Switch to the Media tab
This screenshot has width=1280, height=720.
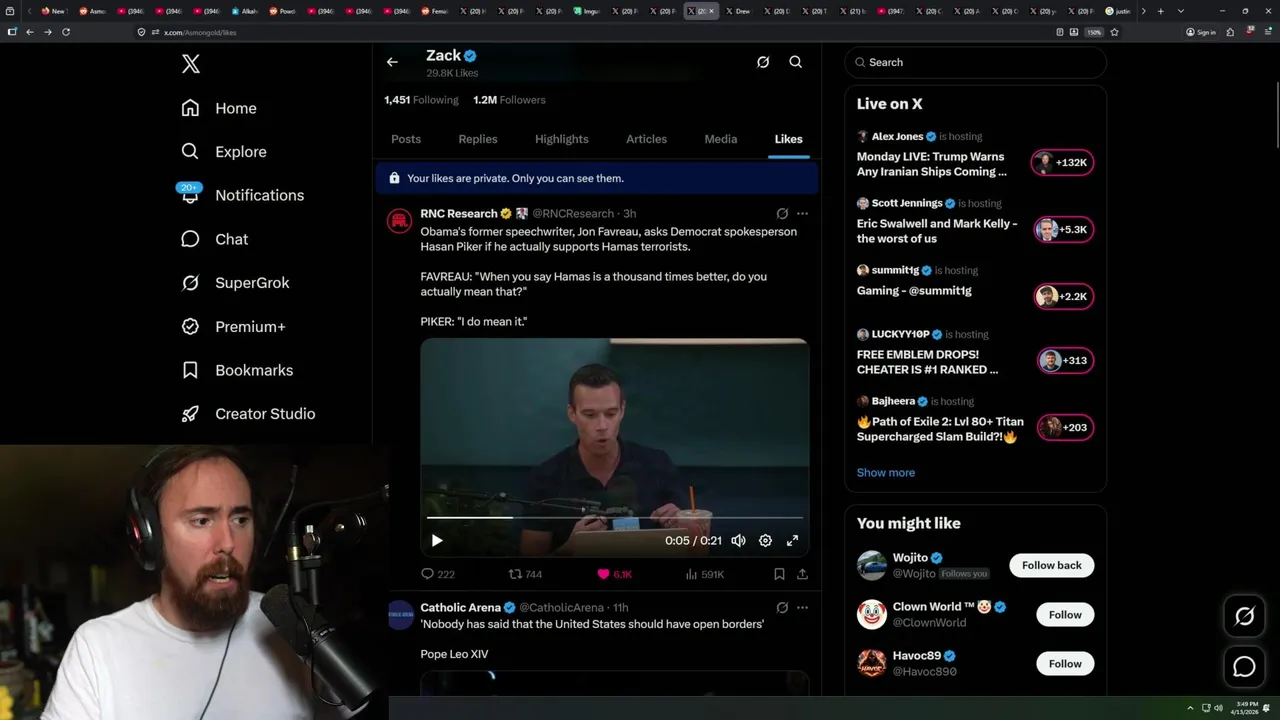[x=721, y=139]
